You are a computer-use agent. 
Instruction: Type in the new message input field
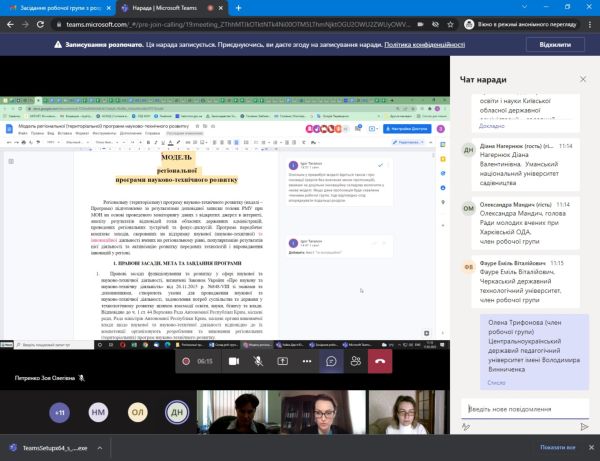520,408
